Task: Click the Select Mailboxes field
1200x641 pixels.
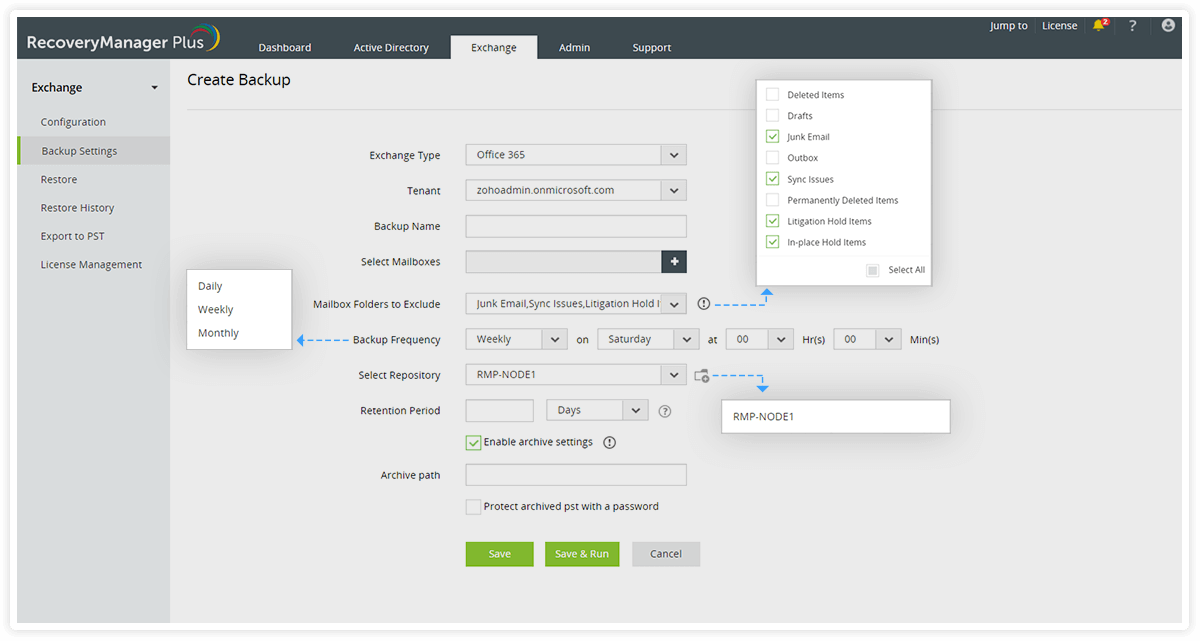Action: (564, 262)
